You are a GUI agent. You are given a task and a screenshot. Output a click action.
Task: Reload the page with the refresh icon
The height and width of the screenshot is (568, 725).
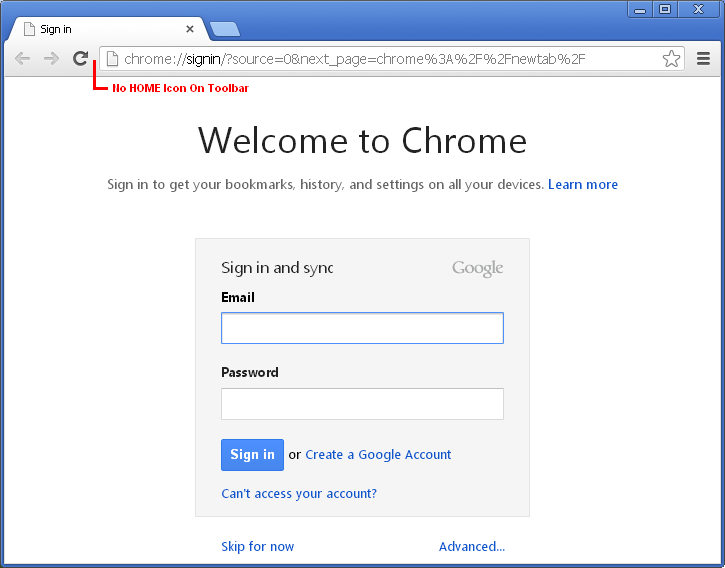(80, 58)
